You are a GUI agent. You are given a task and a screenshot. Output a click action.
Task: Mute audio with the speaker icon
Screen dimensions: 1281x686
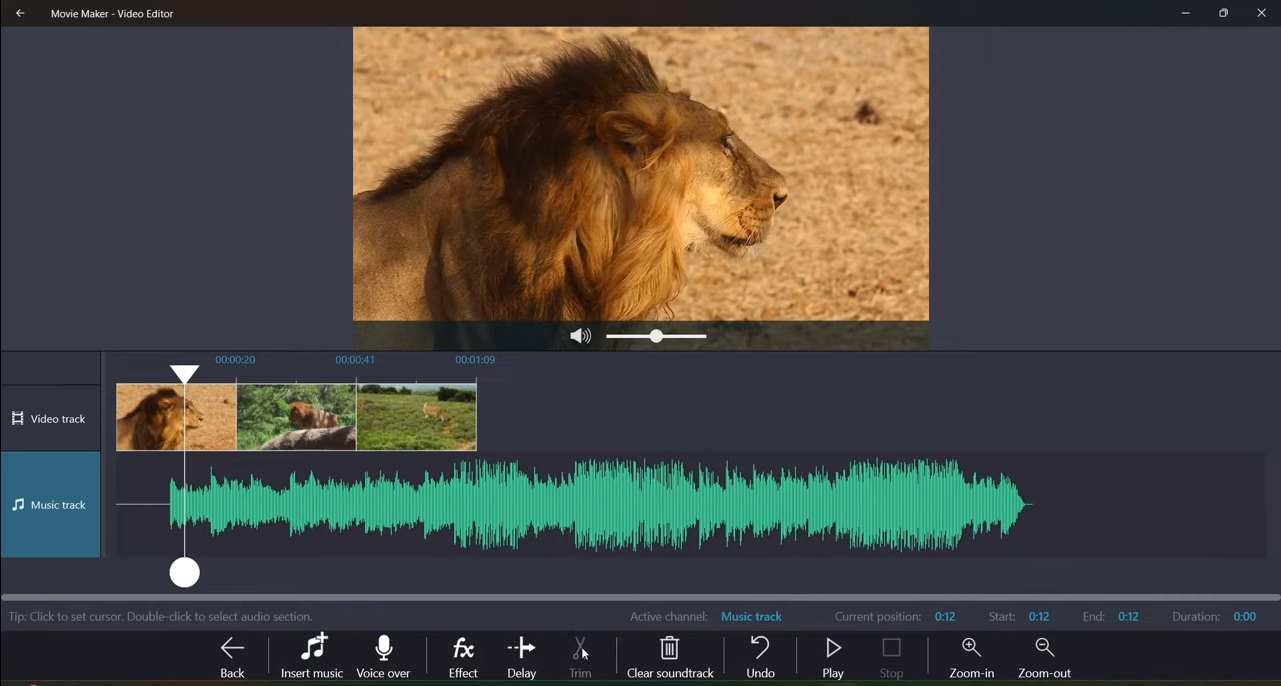coord(580,336)
